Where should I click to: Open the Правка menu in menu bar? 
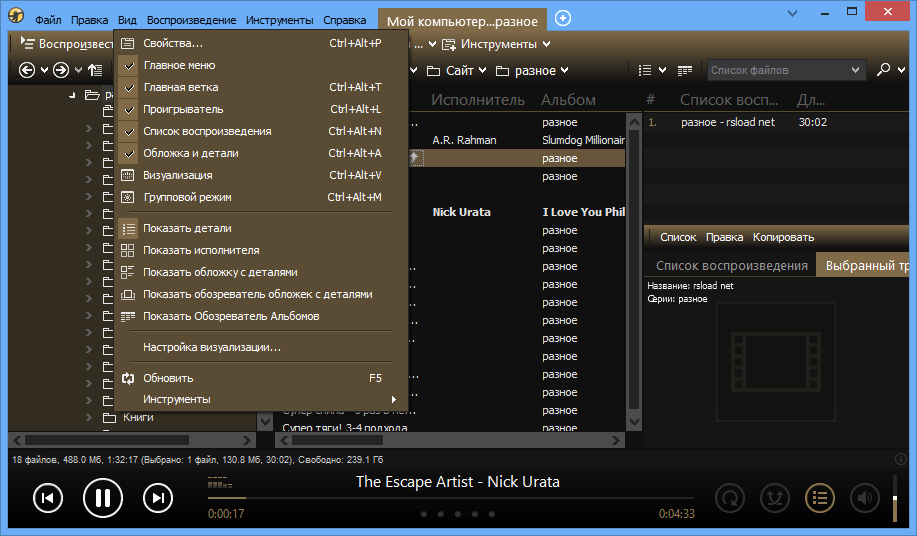pos(89,20)
